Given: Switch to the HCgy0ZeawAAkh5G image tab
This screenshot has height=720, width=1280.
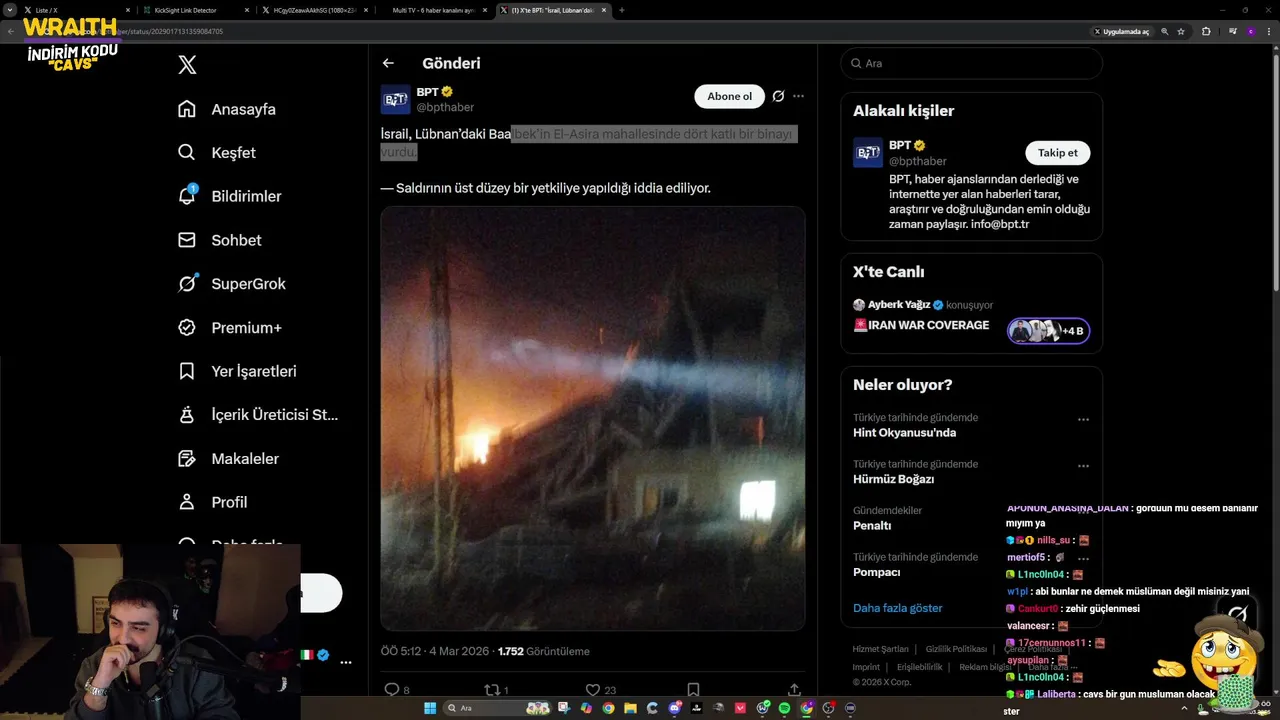Looking at the screenshot, I should 313,10.
